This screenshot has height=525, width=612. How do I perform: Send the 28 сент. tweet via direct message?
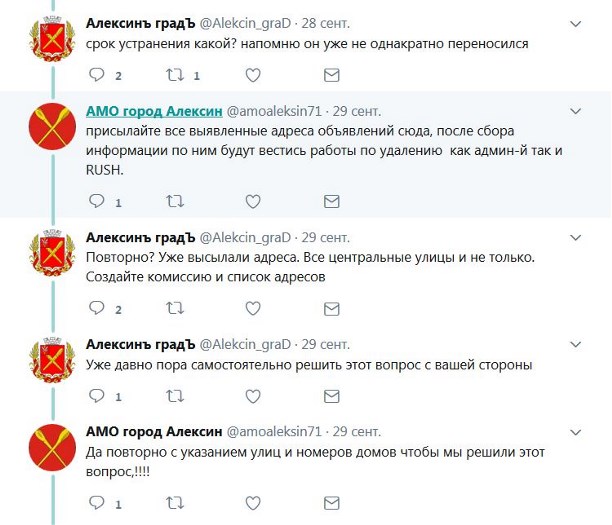[x=331, y=75]
